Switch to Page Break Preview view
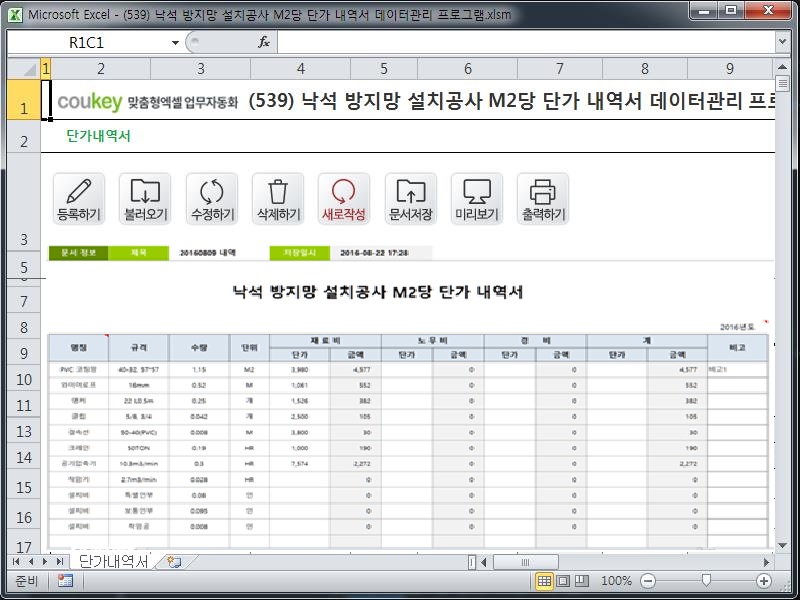800x600 pixels. point(582,581)
